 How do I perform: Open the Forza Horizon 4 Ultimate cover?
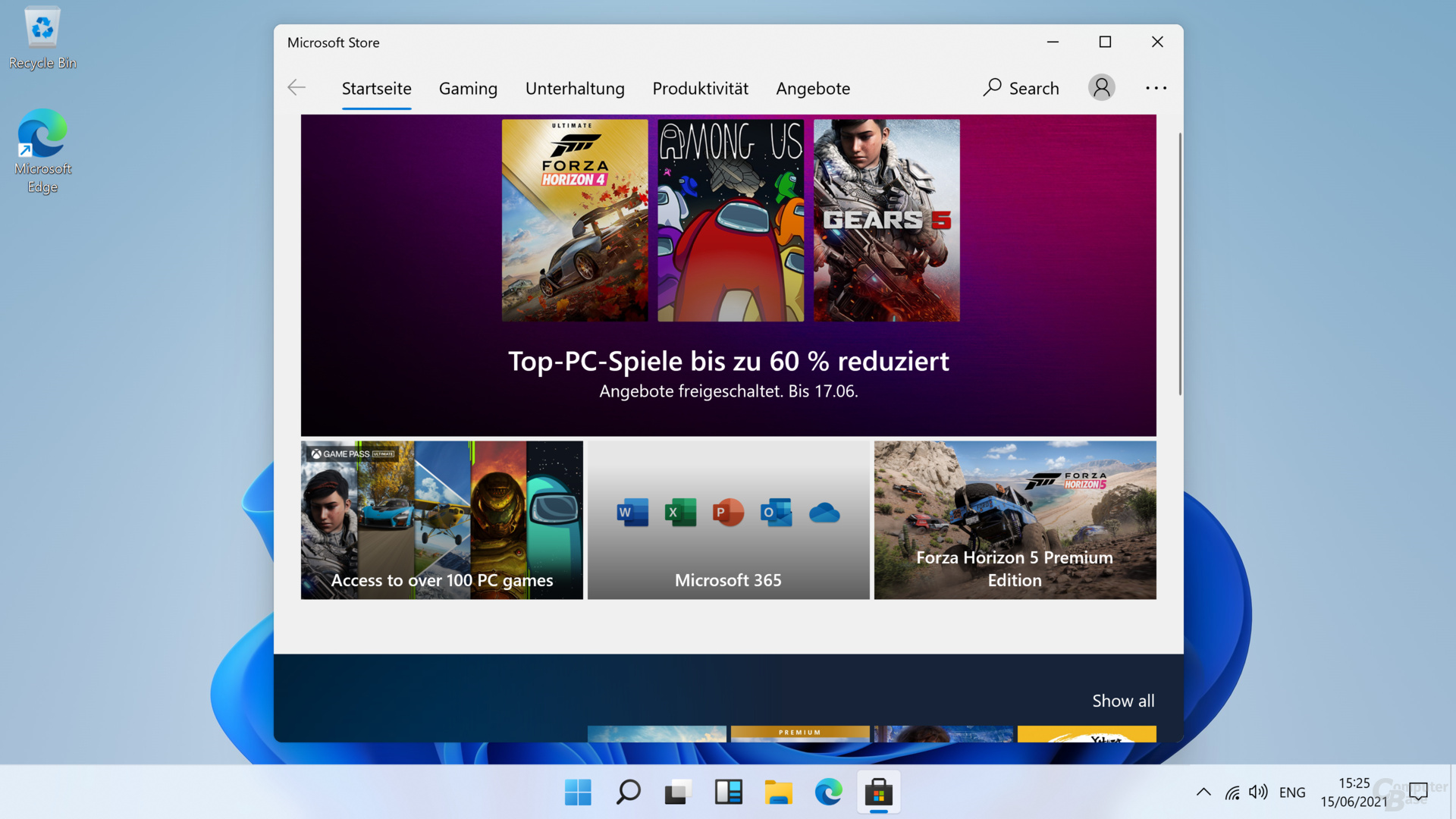point(575,220)
